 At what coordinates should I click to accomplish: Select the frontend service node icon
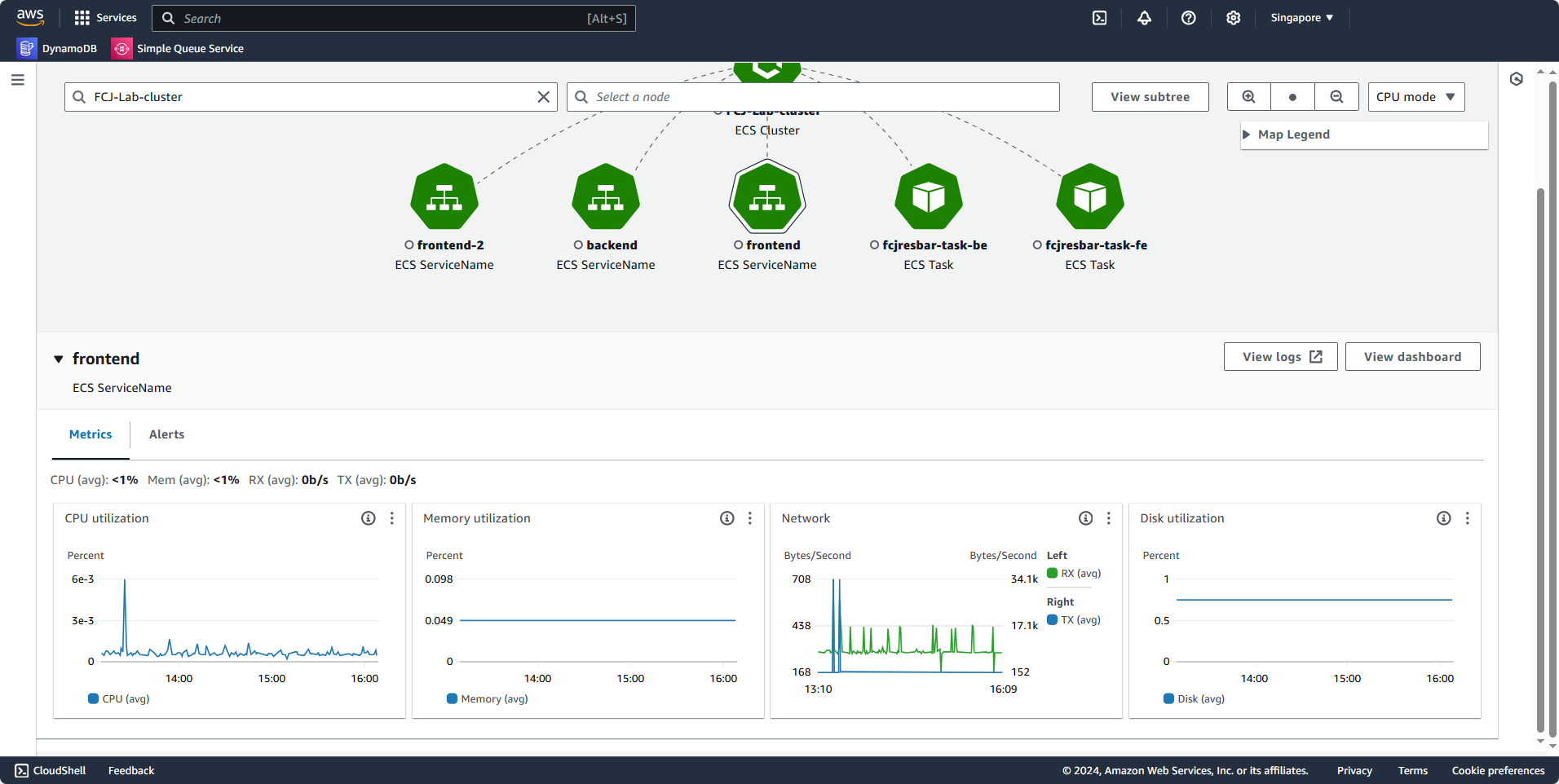(767, 197)
